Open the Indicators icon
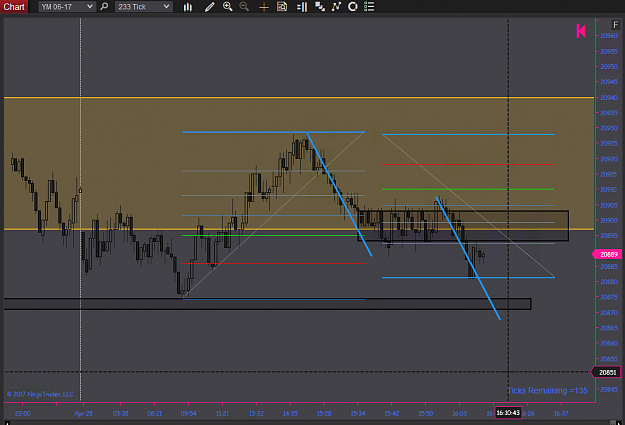The width and height of the screenshot is (625, 425). pos(336,6)
